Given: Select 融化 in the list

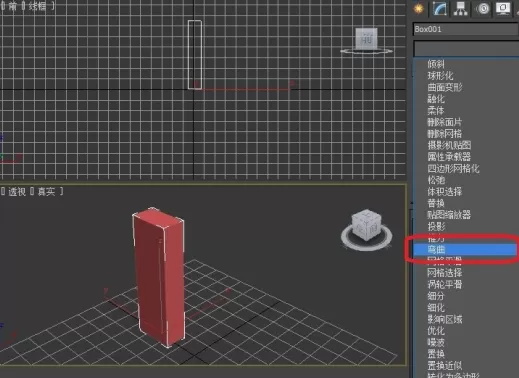Looking at the screenshot, I should pyautogui.click(x=436, y=99).
